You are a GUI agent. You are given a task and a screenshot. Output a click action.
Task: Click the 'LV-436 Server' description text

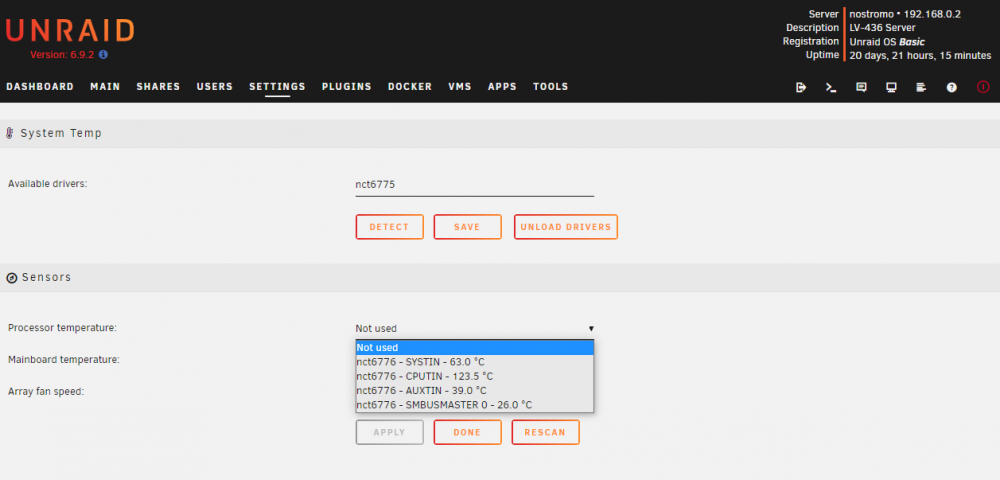pos(883,28)
